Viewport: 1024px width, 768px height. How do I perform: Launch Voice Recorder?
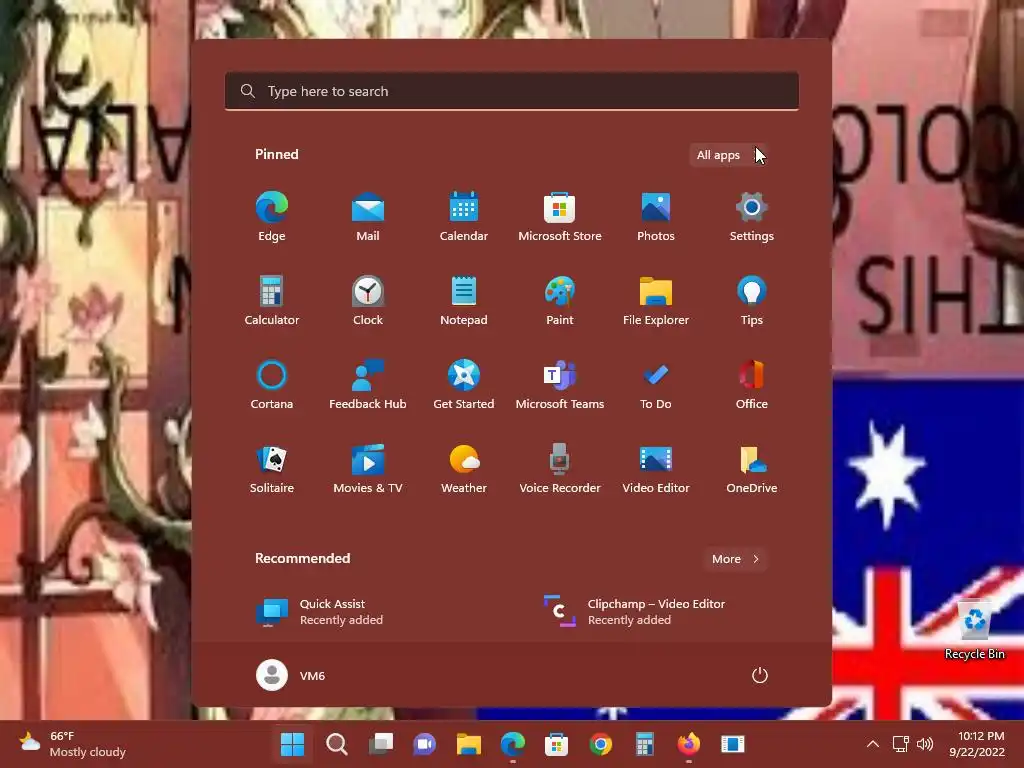pos(560,469)
